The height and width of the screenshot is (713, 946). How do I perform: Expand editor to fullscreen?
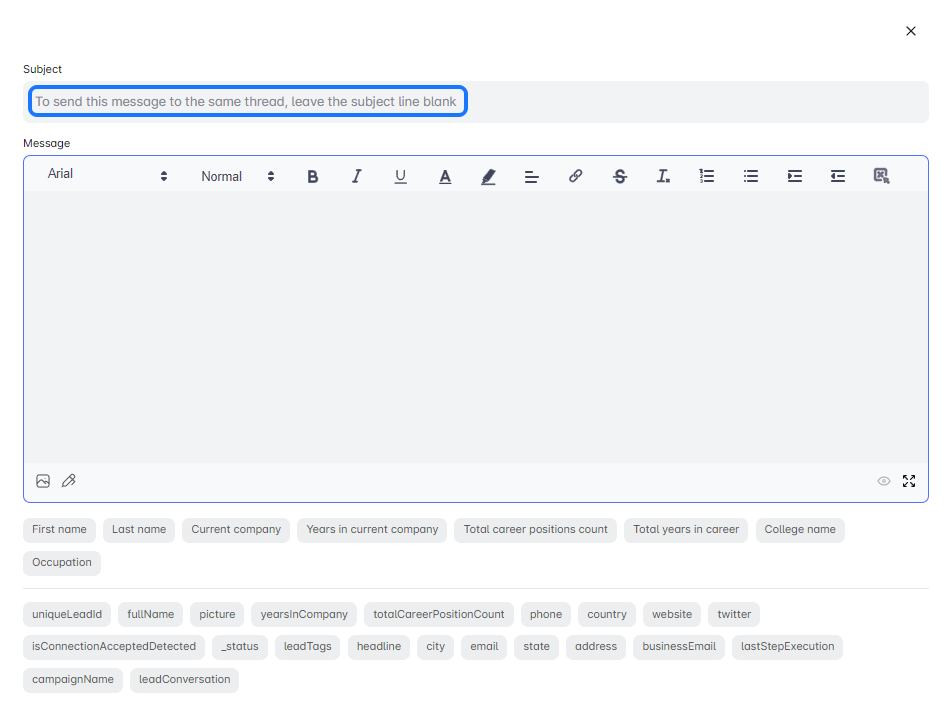(909, 481)
